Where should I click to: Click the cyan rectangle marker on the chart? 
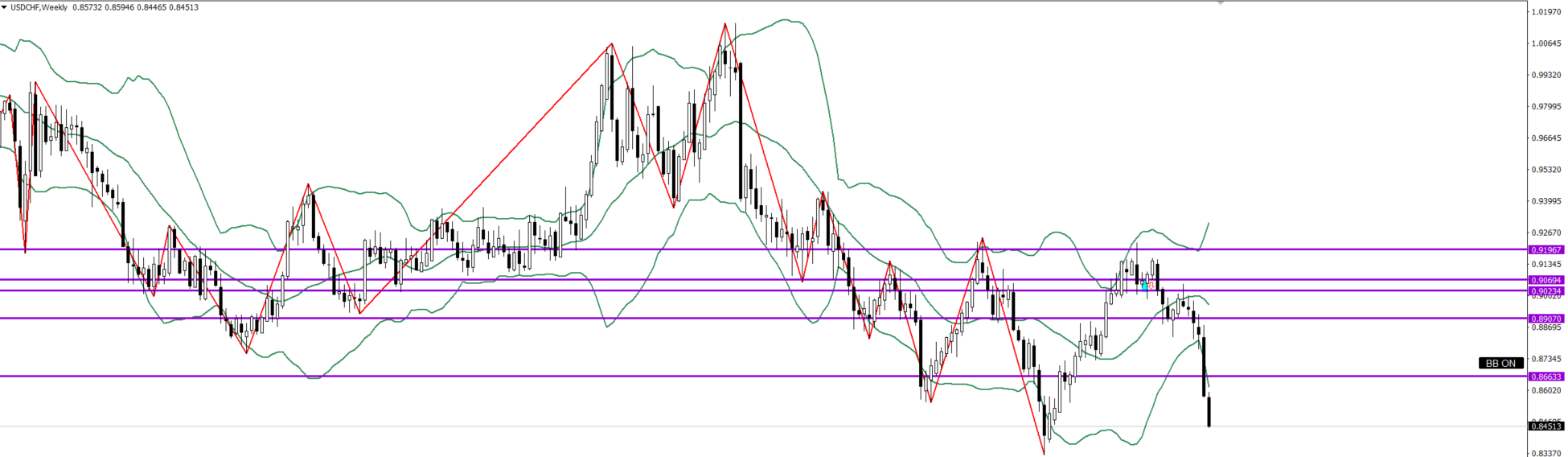pos(1144,286)
